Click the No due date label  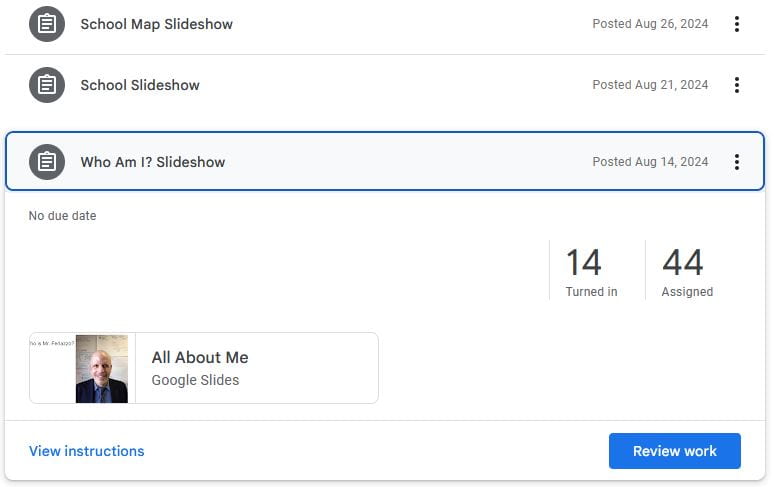(62, 216)
